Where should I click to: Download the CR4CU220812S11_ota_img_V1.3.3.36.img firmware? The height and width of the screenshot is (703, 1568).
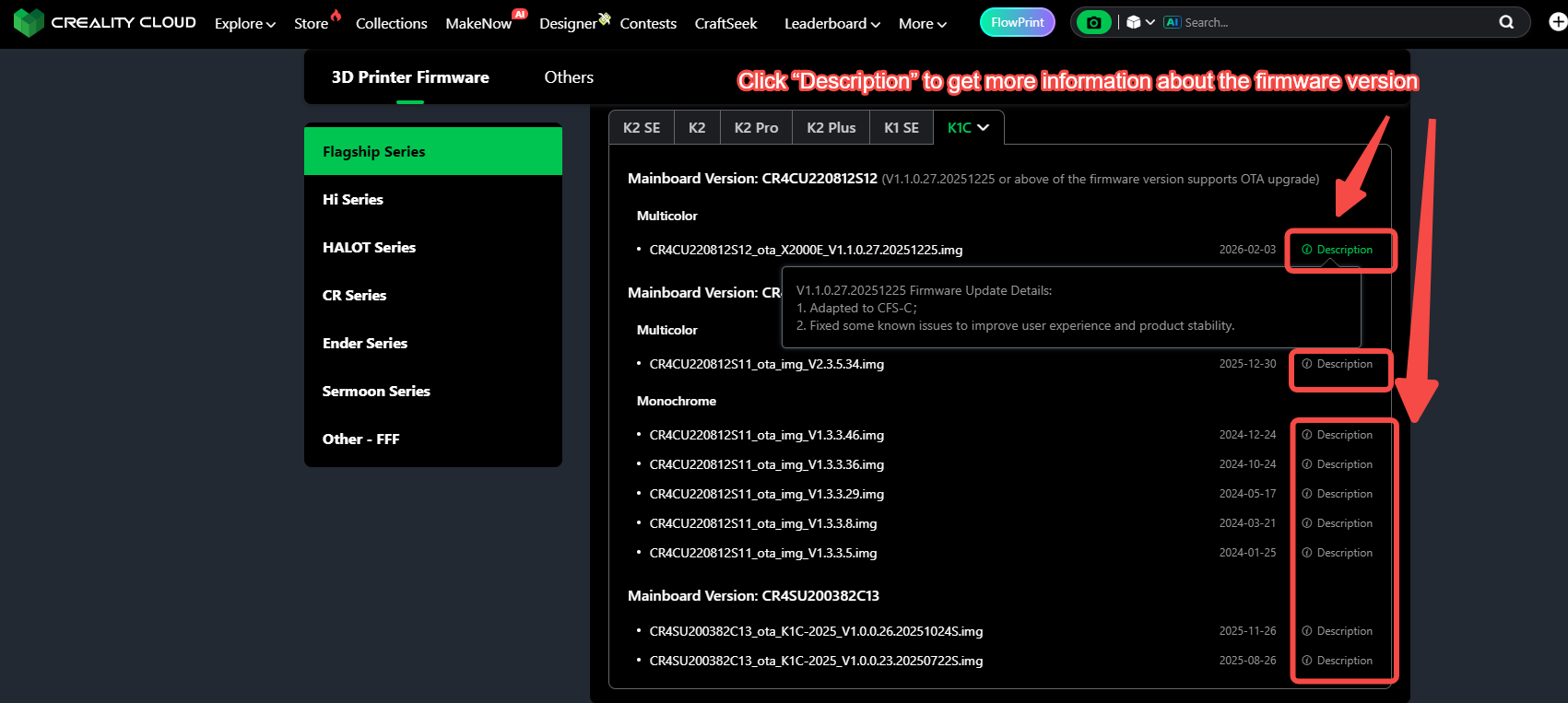tap(766, 464)
